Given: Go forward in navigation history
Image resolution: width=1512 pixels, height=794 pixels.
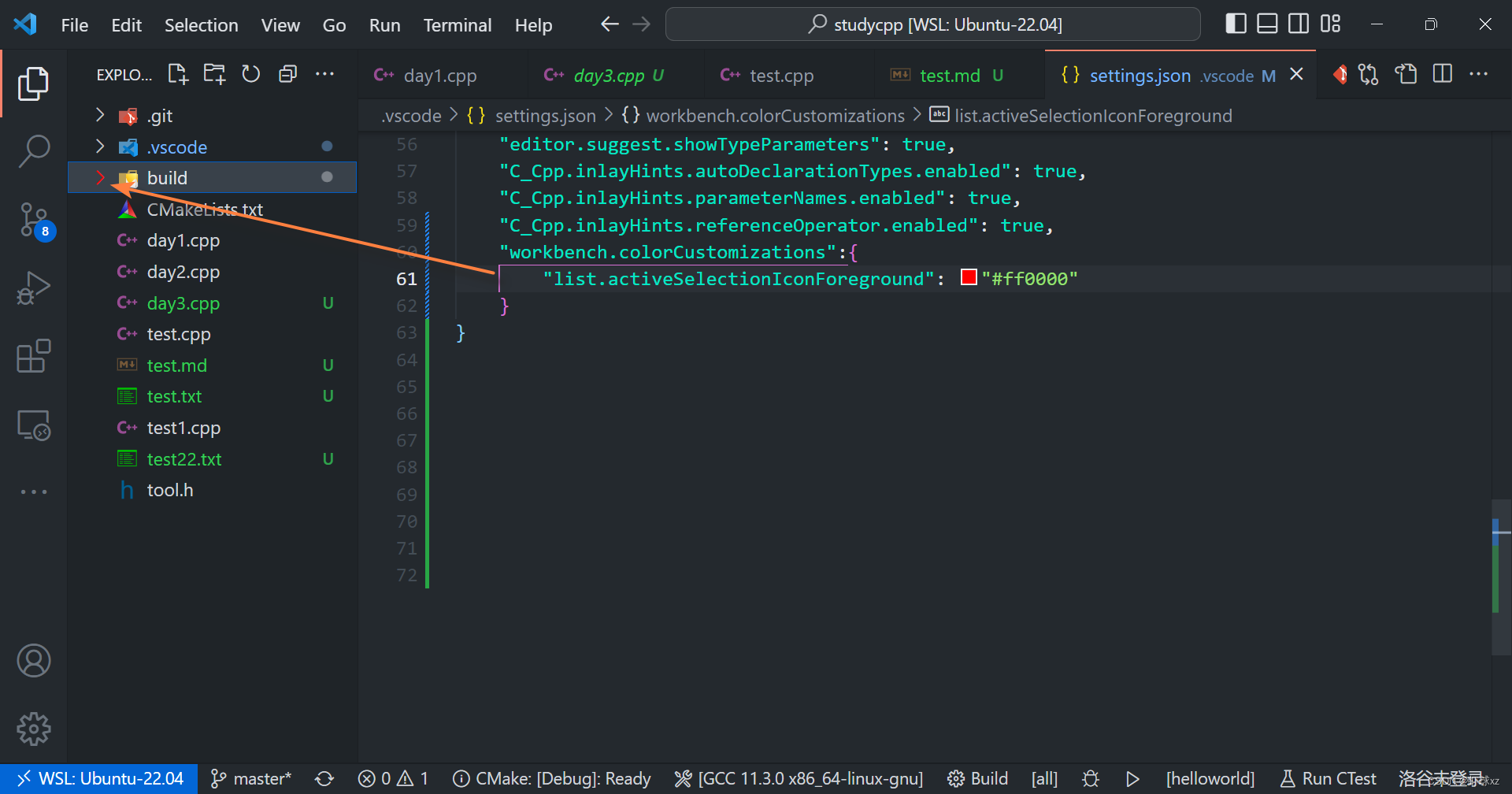Looking at the screenshot, I should pos(642,24).
